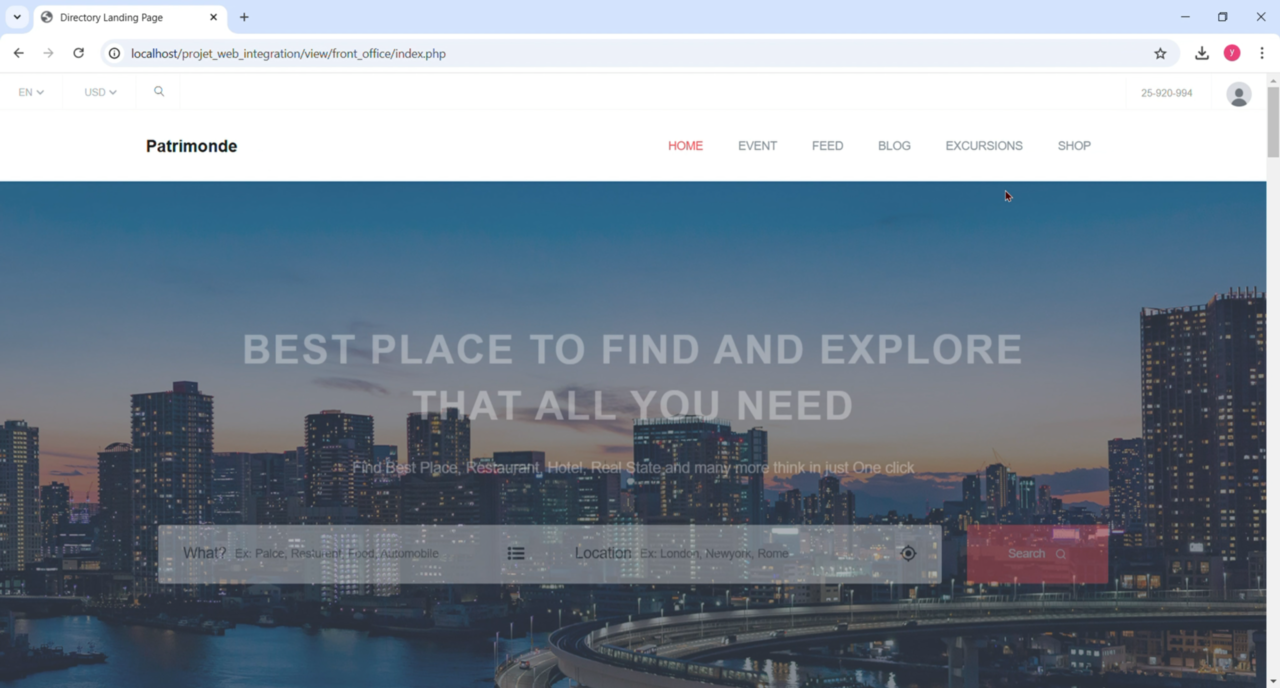Screen dimensions: 1280x688
Task: Open the tab search dropdown arrow
Action: [x=17, y=17]
